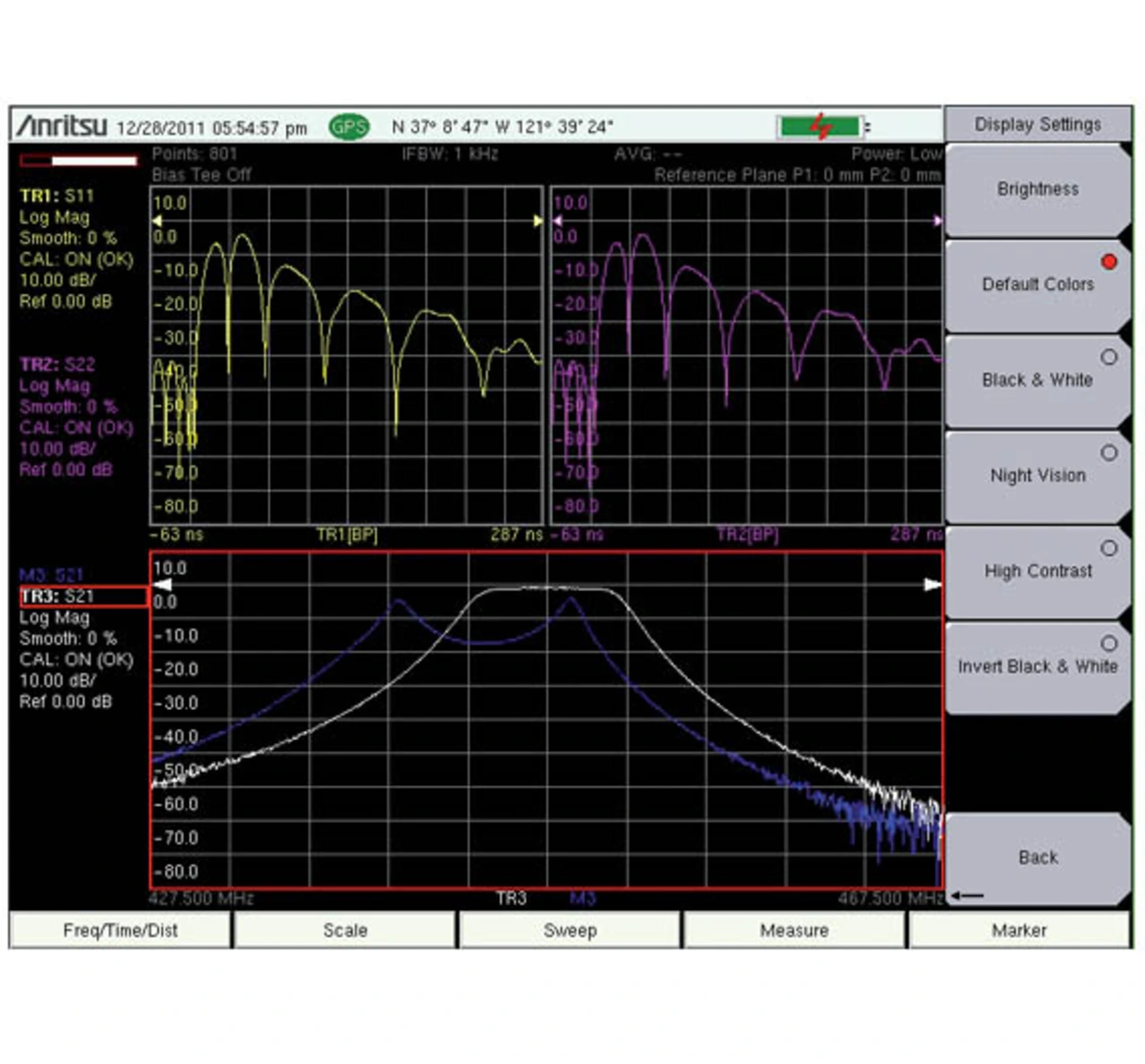Screen dimensions: 1145x1064
Task: Click the 287 ns label under TR1 graph
Action: [x=516, y=535]
